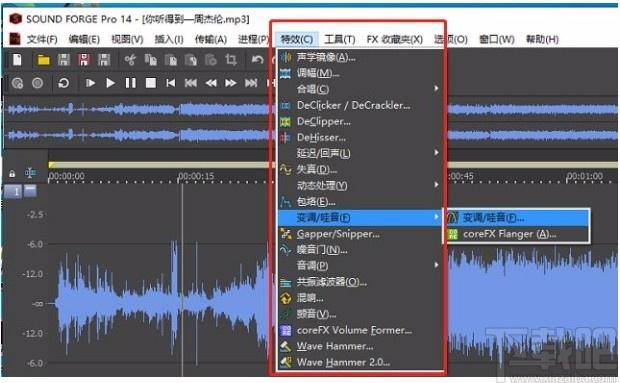Viewport: 620px width, 383px height.
Task: Select Wave Hammer... entry
Action: 360,346
